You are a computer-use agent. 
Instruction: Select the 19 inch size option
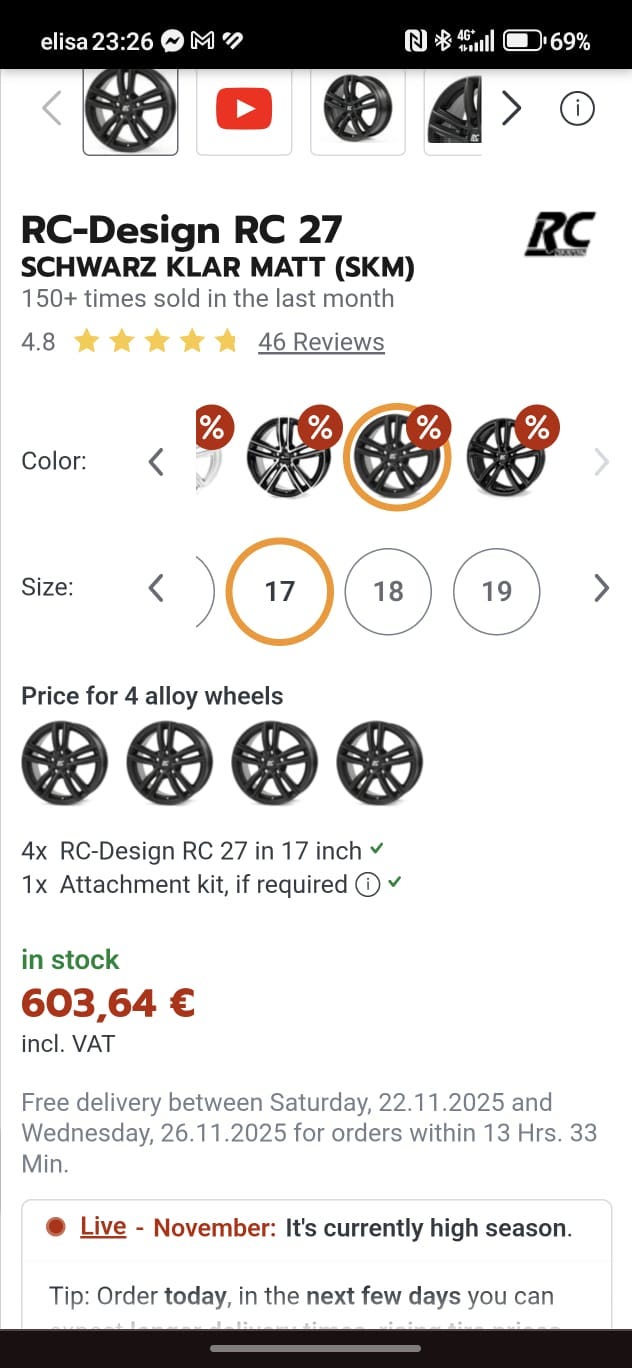pyautogui.click(x=497, y=591)
